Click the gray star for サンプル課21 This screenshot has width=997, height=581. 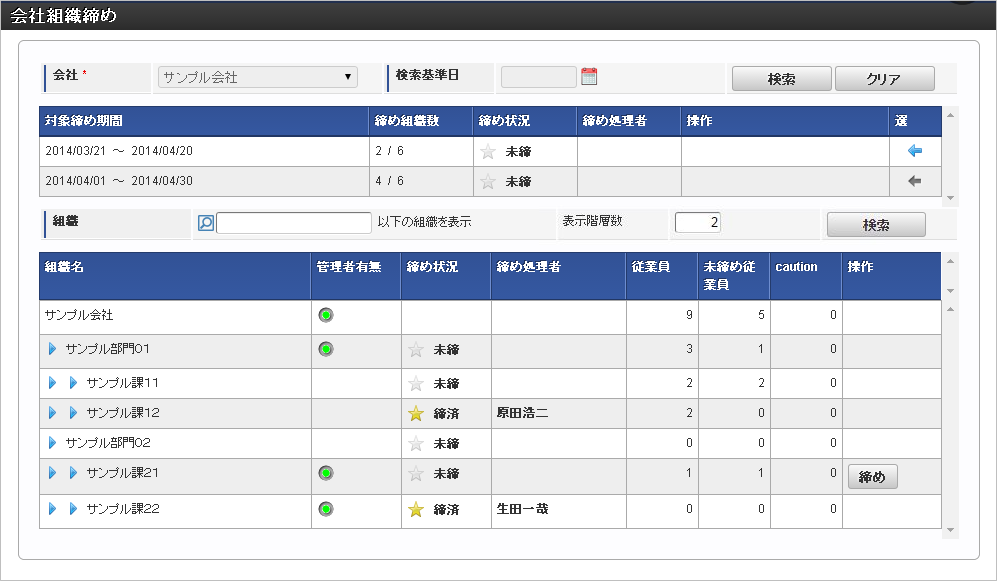[416, 474]
